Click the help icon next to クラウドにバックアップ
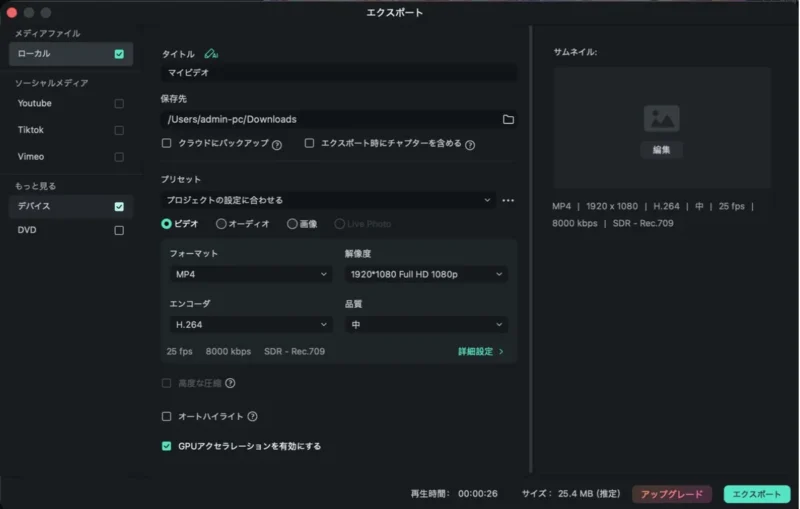 277,145
